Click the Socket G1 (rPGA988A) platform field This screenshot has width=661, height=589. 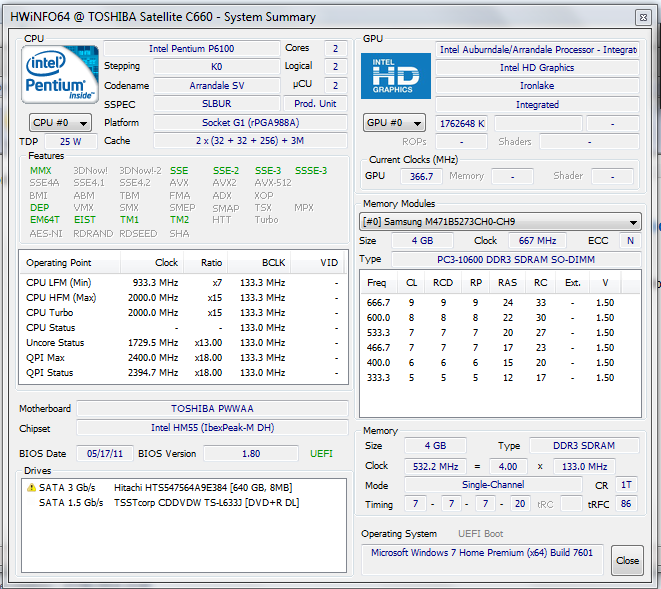coord(250,123)
